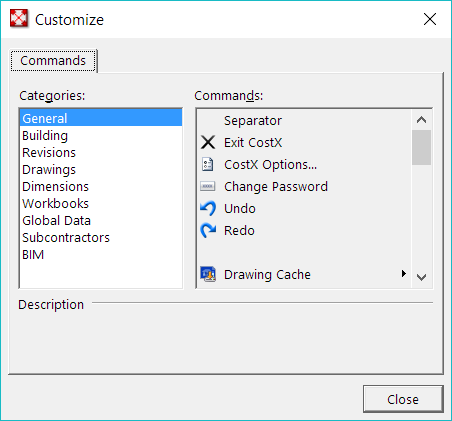The height and width of the screenshot is (421, 452).
Task: Click the Commands list scrollbar thumb
Action: [422, 147]
